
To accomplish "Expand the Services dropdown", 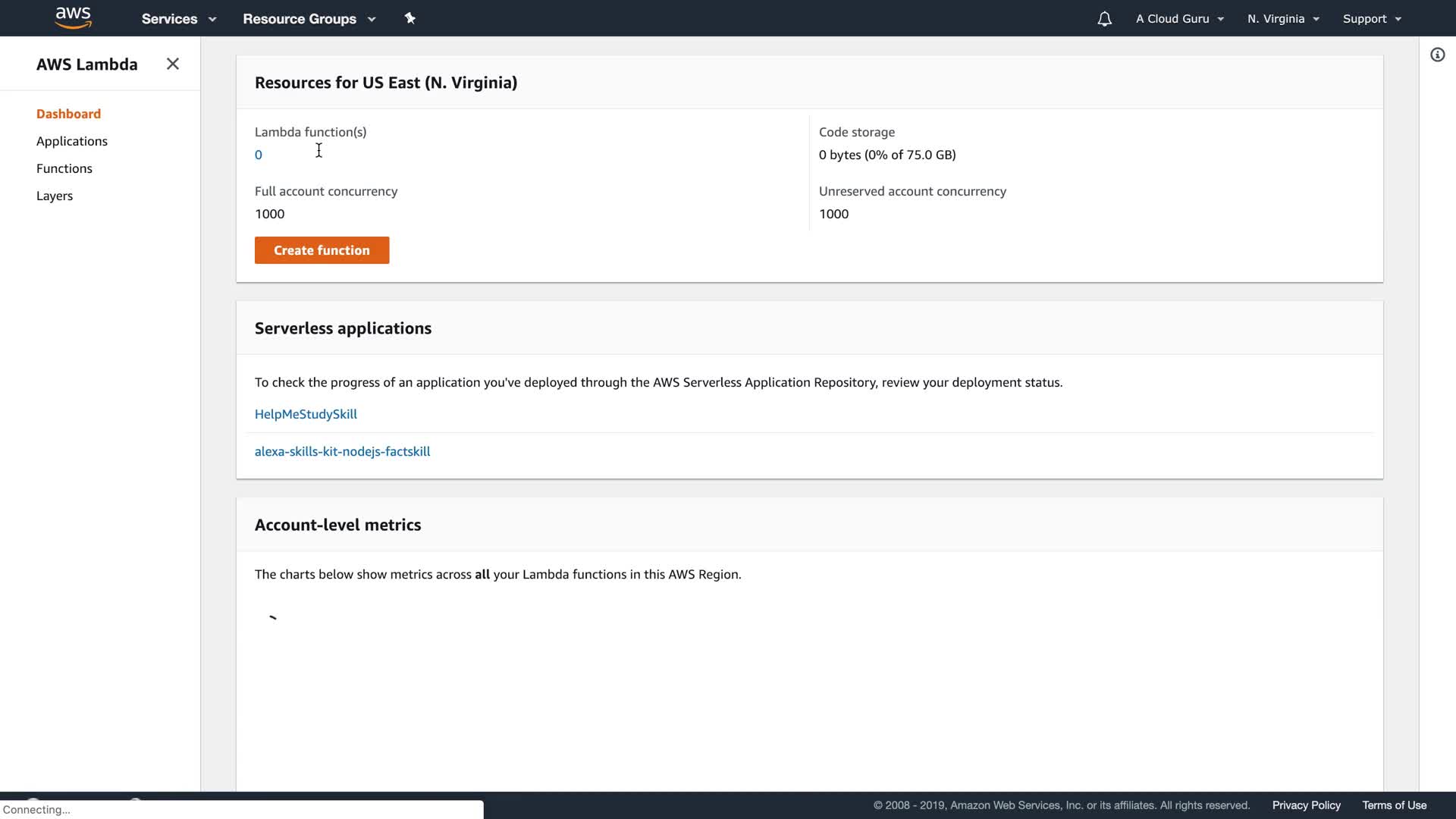I will coord(178,19).
